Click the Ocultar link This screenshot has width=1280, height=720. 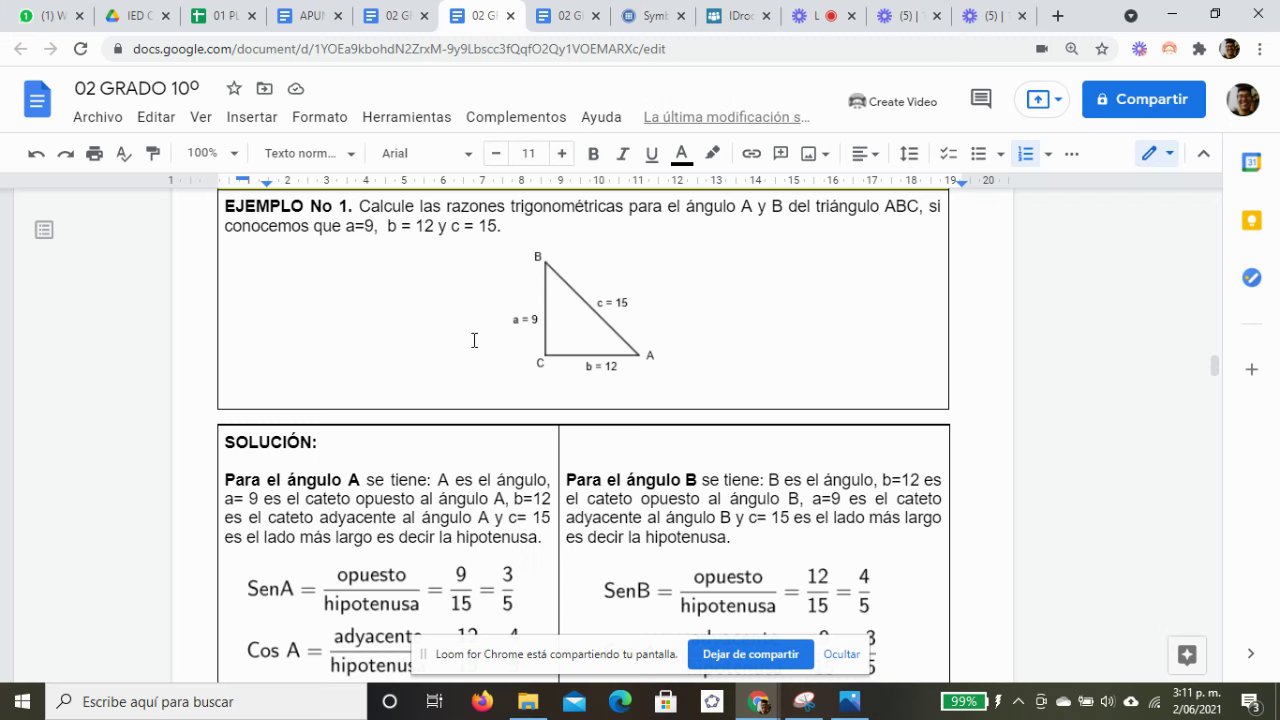(x=841, y=654)
